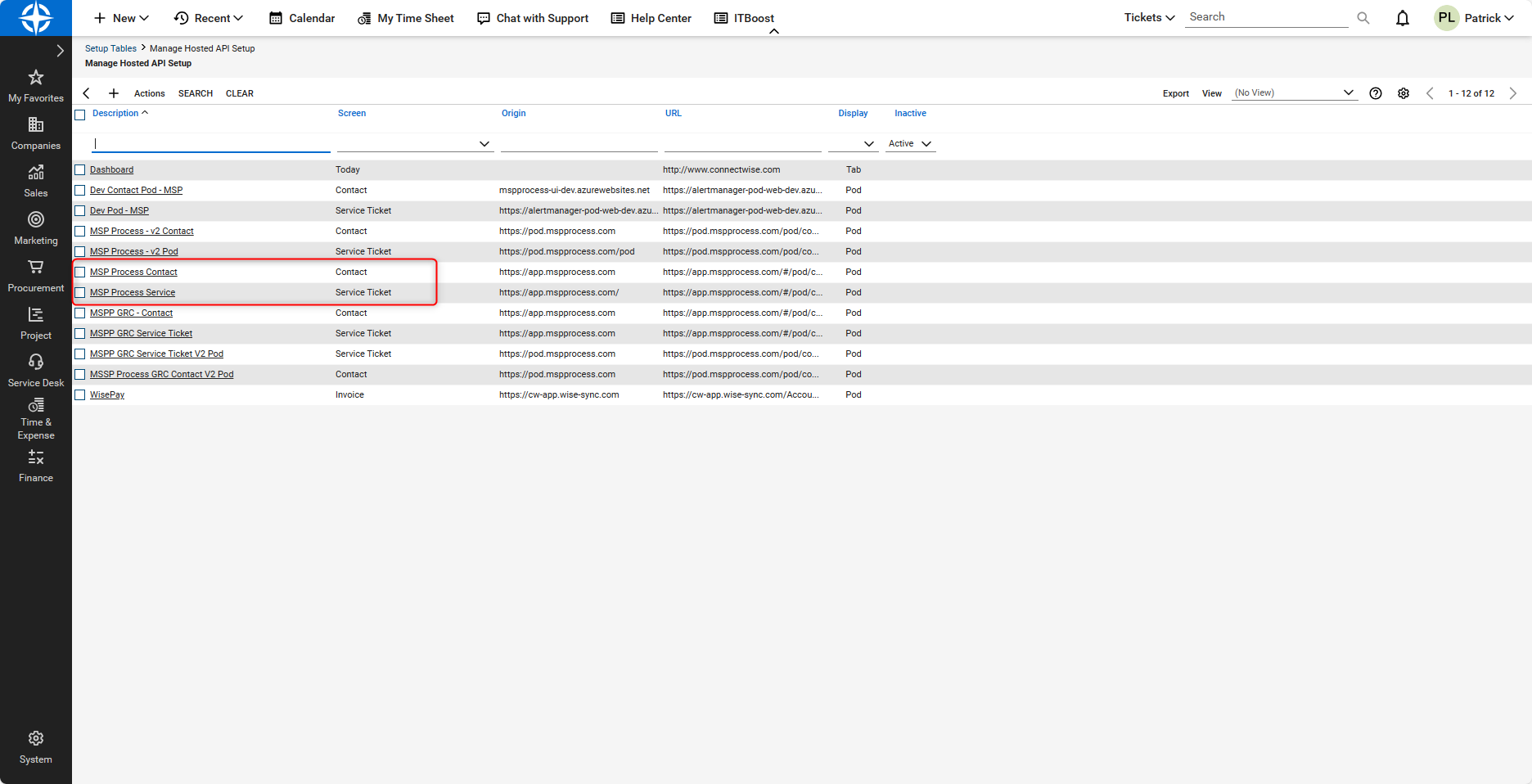The width and height of the screenshot is (1532, 784).
Task: Open the Service Desk headset module
Action: pos(36,372)
